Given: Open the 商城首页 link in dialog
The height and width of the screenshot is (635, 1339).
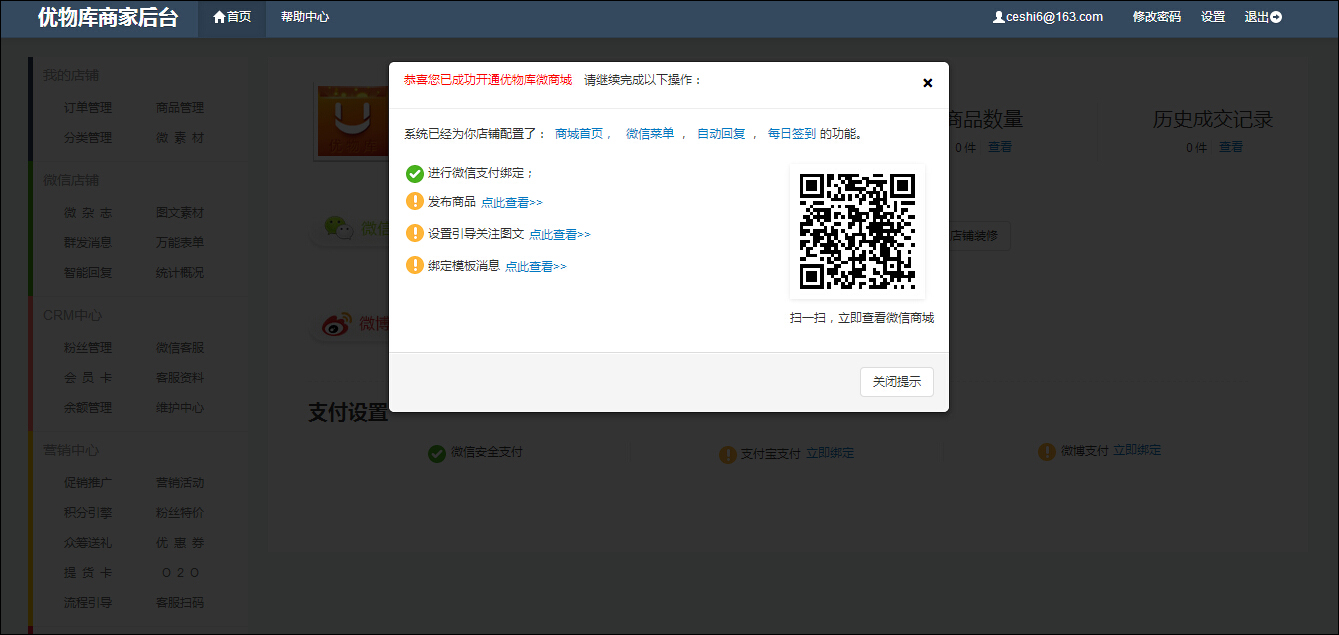Looking at the screenshot, I should pos(579,134).
